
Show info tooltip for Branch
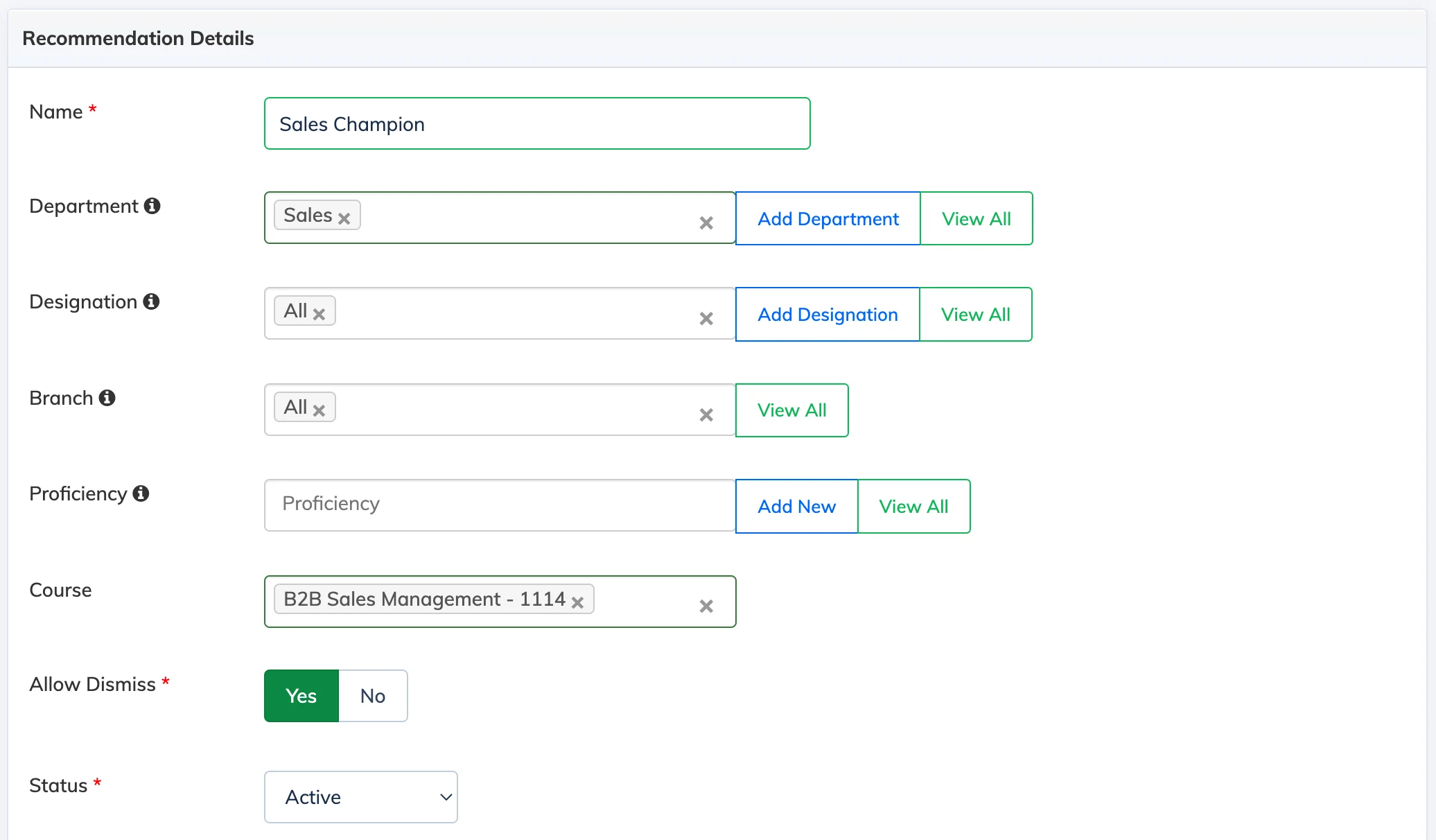pyautogui.click(x=107, y=398)
